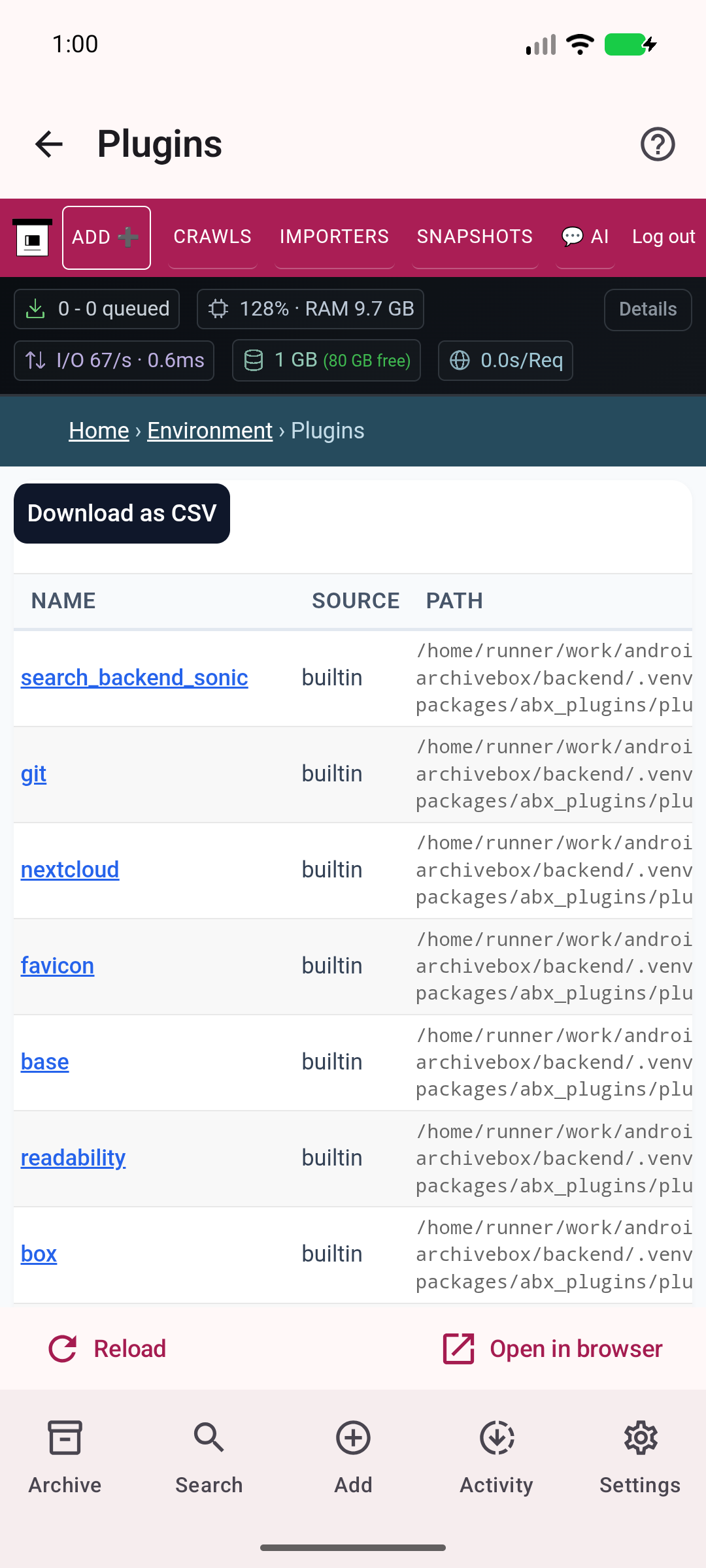The height and width of the screenshot is (1568, 706).
Task: Tap the Reload button
Action: click(x=107, y=1349)
